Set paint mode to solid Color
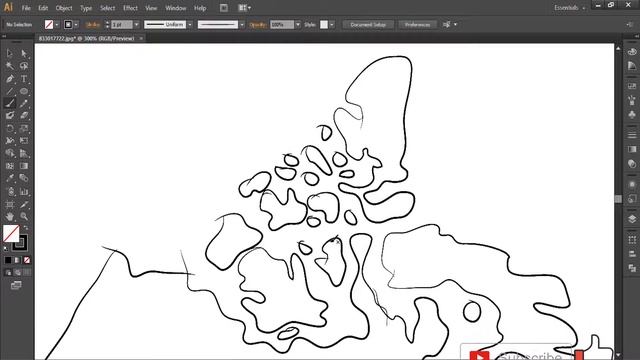This screenshot has width=640, height=360. 8,260
